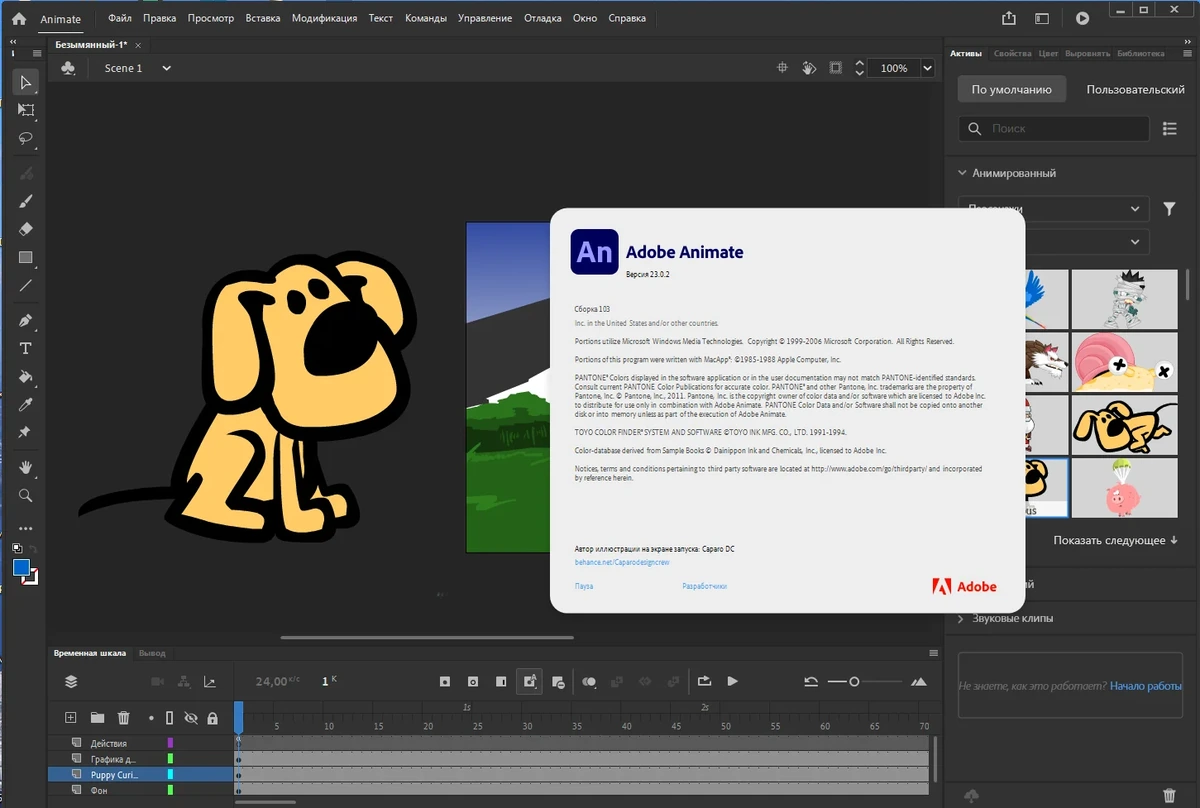Click the Test Movie play icon at top right
1200x808 pixels.
1082,18
